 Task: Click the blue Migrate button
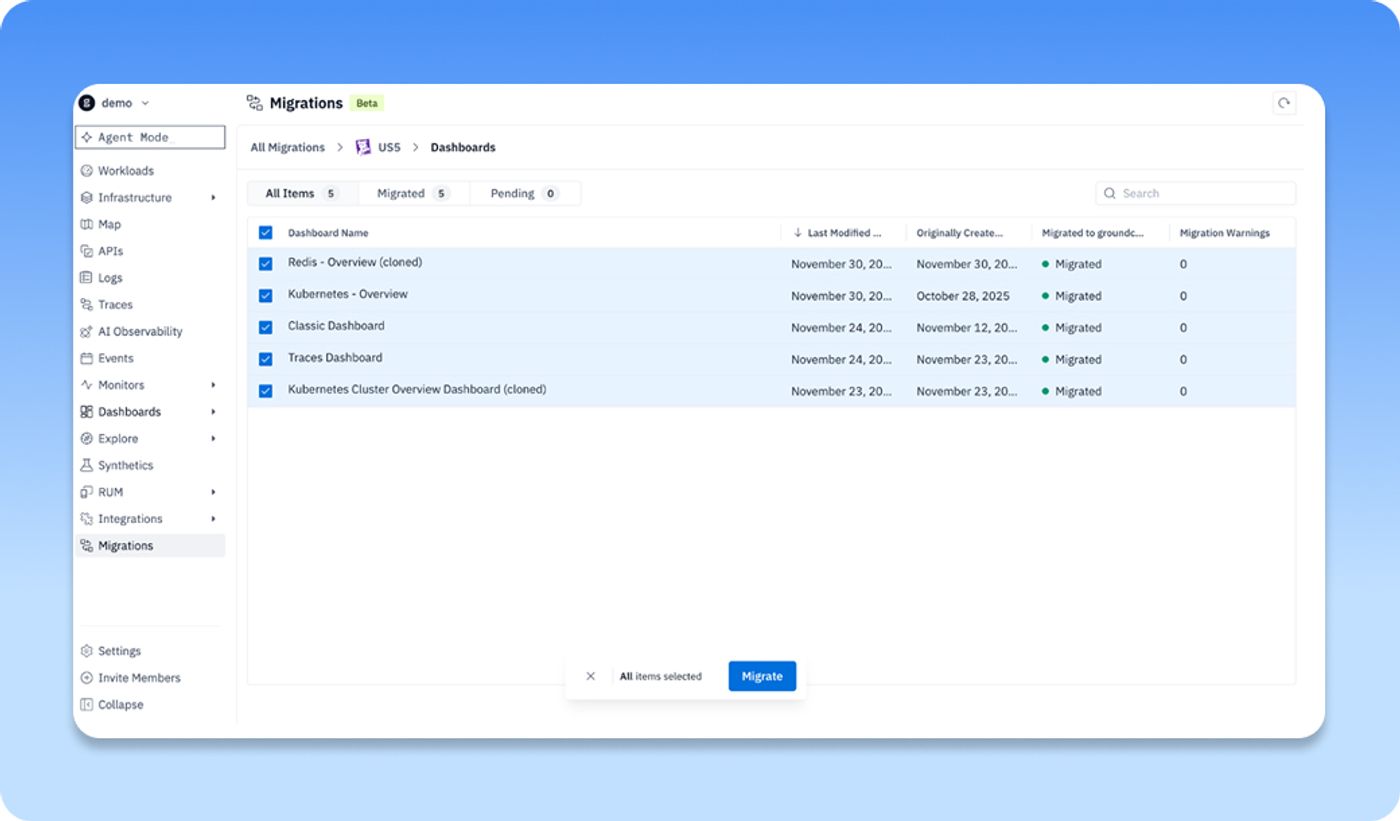coord(762,676)
